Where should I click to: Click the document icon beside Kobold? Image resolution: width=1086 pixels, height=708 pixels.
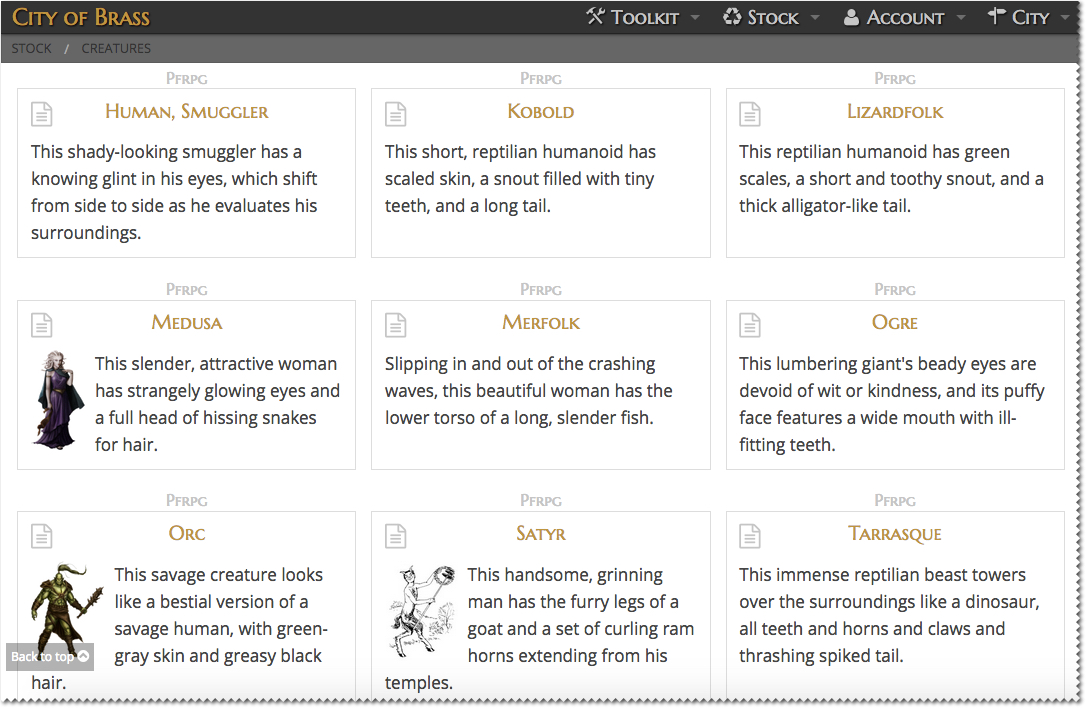396,114
